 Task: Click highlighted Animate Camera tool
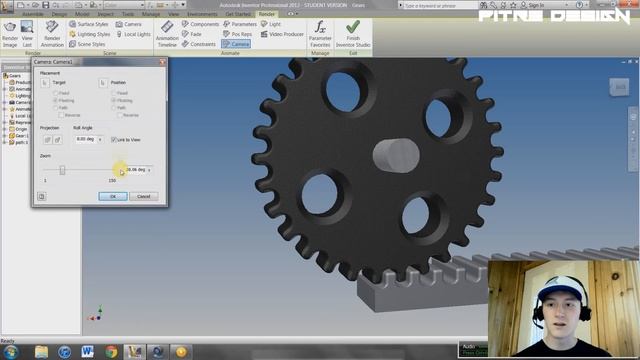(x=236, y=44)
